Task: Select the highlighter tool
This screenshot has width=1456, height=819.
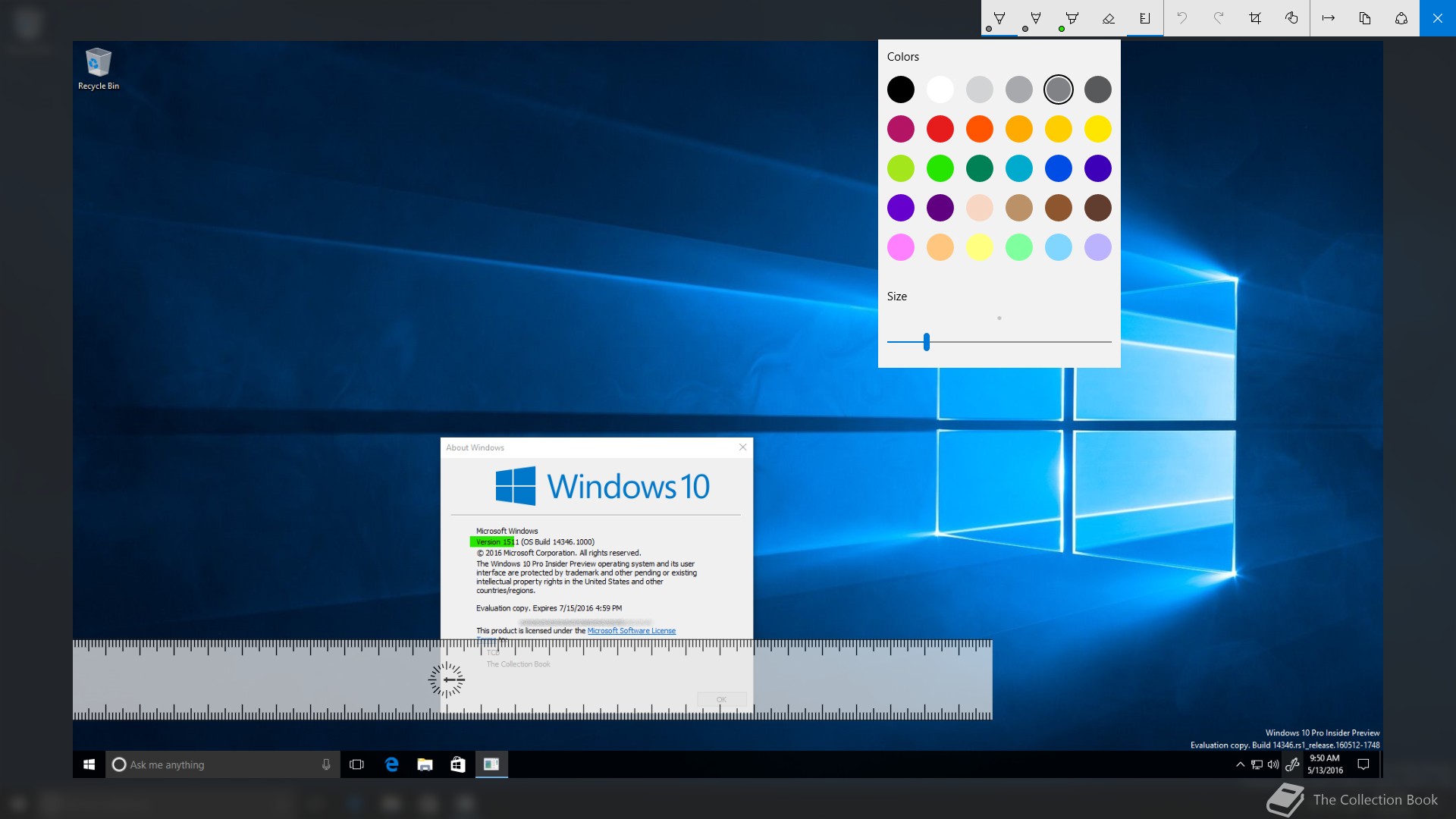Action: pos(1072,18)
